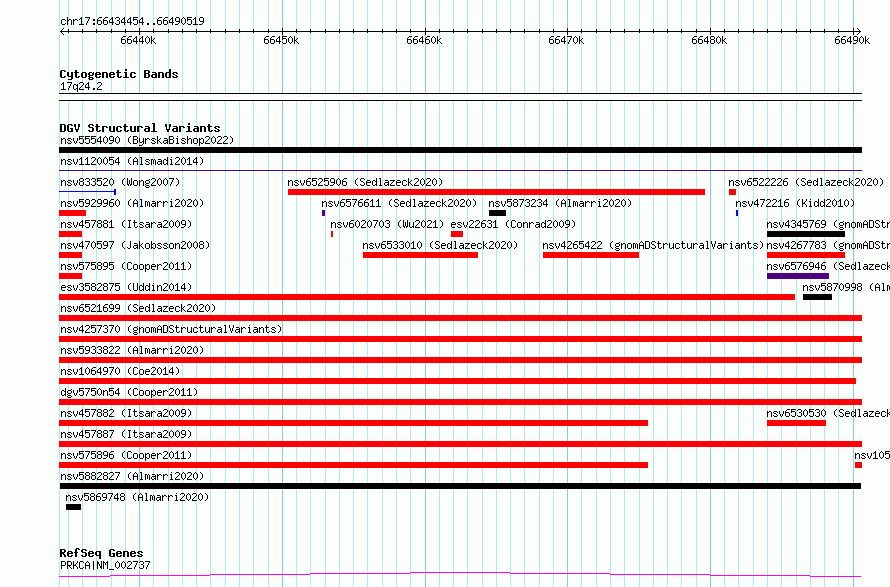
Task: Open the PRKCA|NM_002737 gene label
Action: click(105, 565)
